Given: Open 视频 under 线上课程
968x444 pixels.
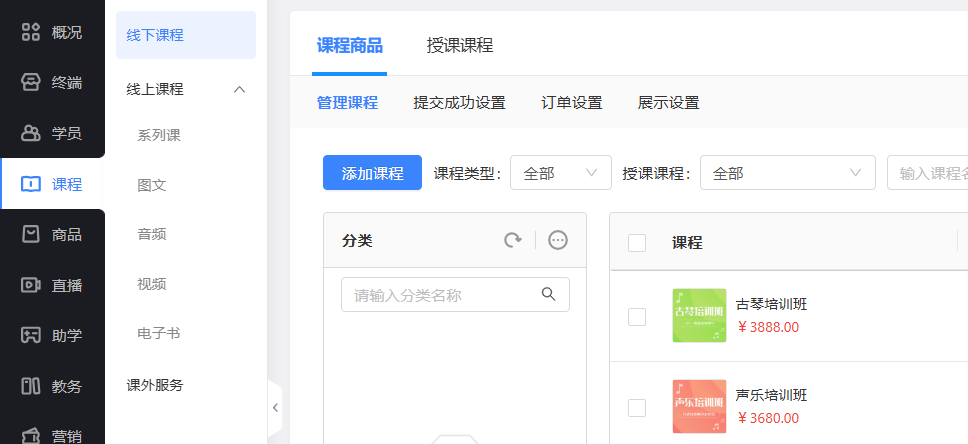Looking at the screenshot, I should click(x=152, y=284).
